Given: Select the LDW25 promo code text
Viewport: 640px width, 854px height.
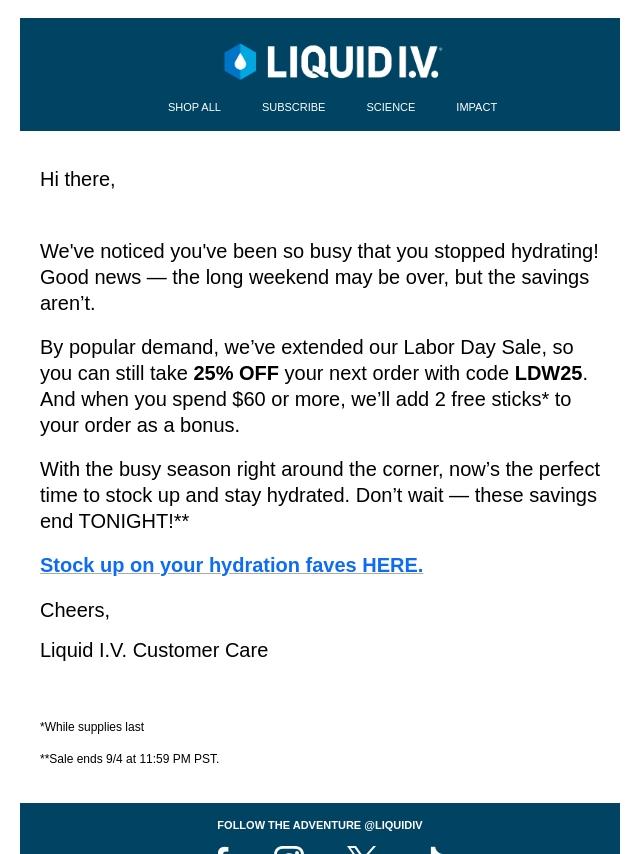Looking at the screenshot, I should click(x=548, y=373).
